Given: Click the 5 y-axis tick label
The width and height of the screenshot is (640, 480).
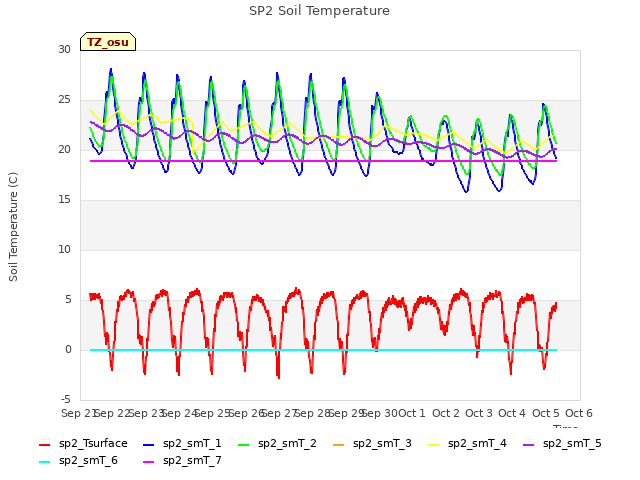Looking at the screenshot, I should (x=68, y=300).
